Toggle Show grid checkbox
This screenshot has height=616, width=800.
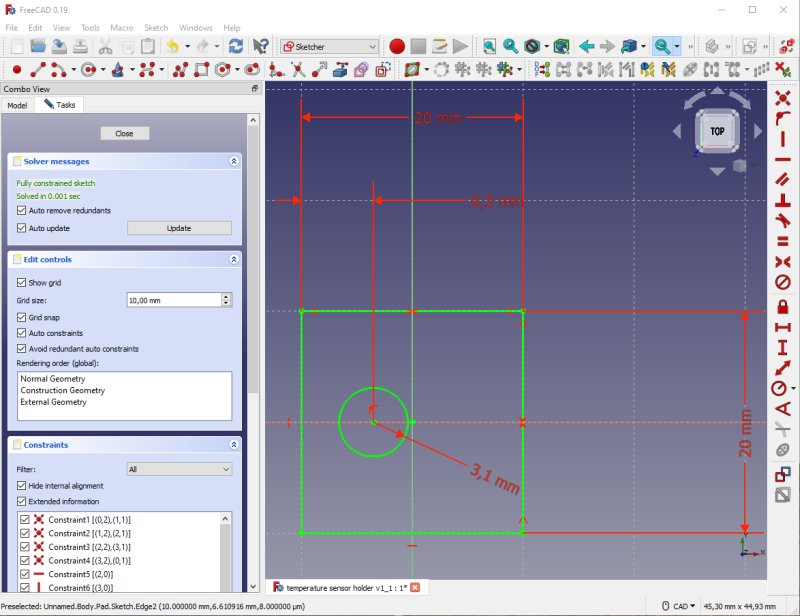[x=21, y=283]
